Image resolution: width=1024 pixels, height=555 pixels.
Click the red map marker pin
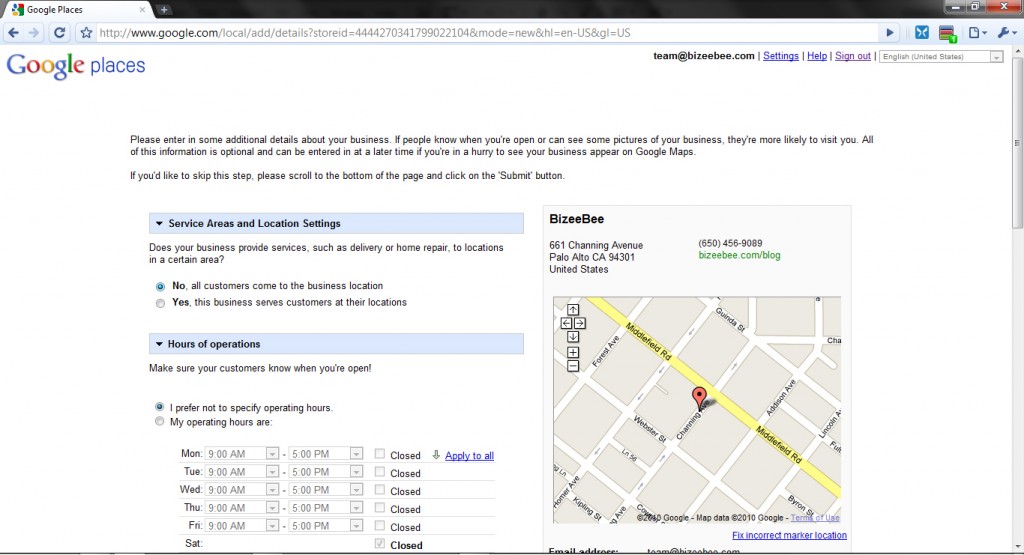coord(699,398)
